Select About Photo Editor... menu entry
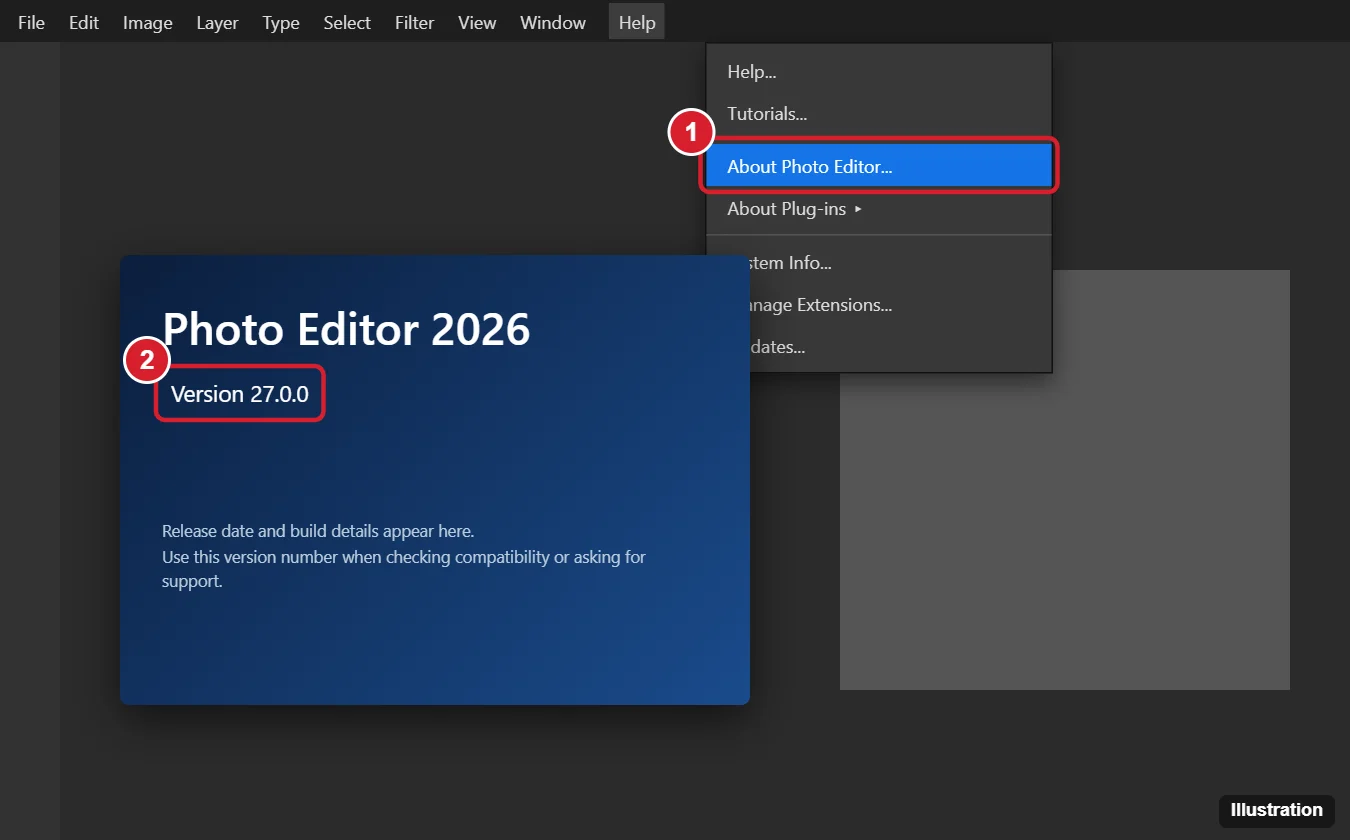 [x=879, y=166]
